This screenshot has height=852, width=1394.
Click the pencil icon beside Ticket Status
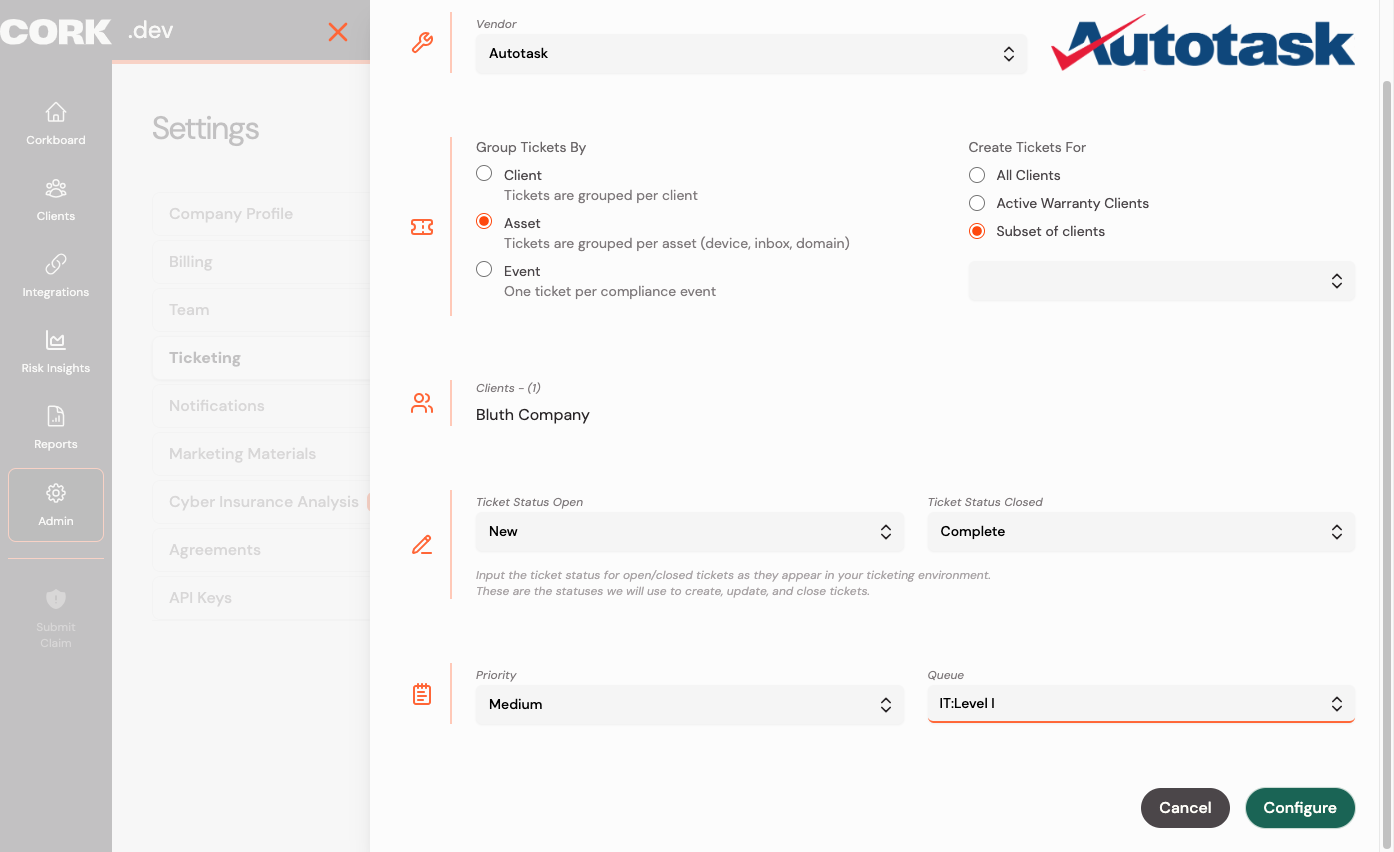point(422,546)
